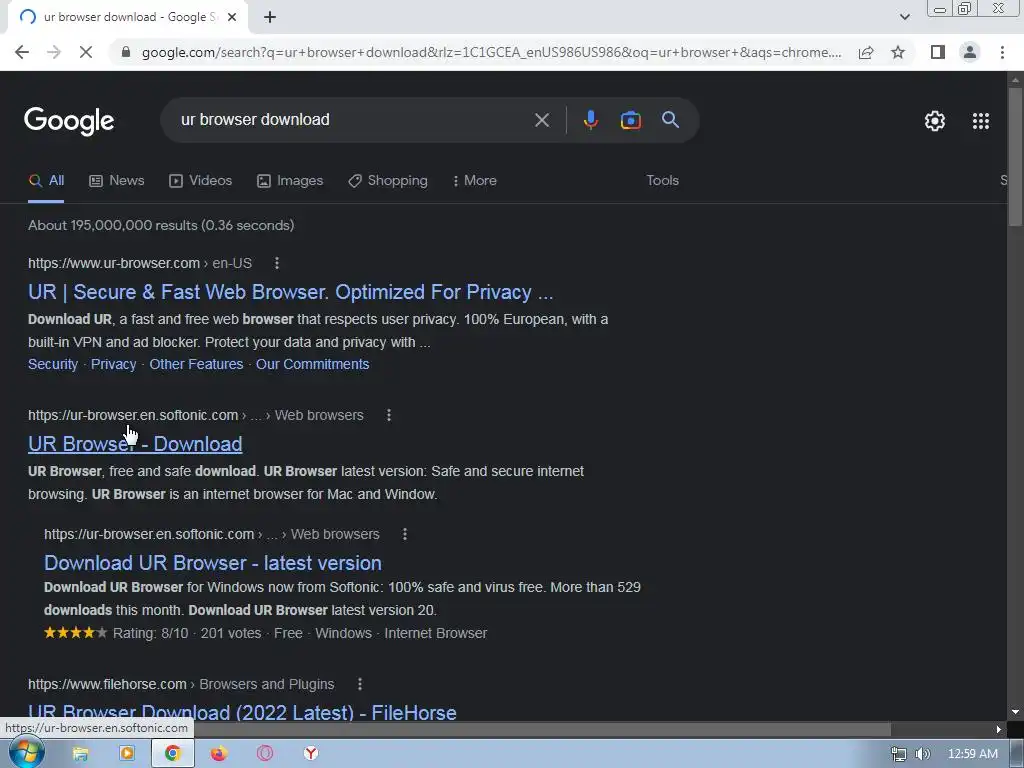Click the search box containing 'ur browser download'

(x=353, y=120)
